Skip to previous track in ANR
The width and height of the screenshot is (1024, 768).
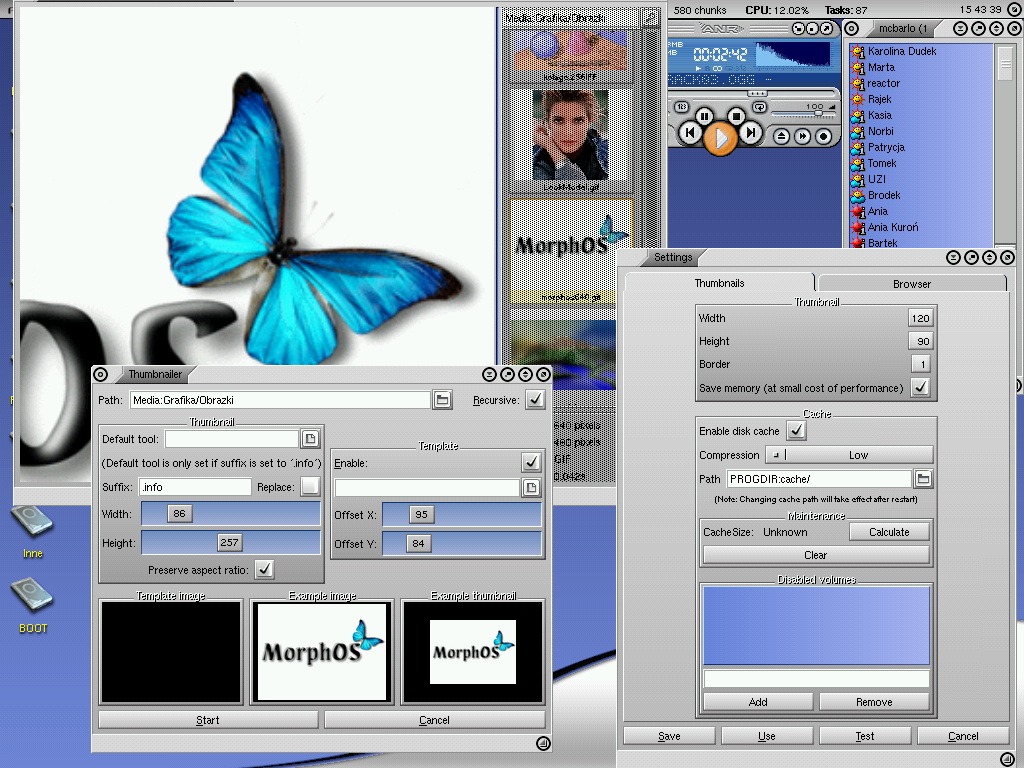pyautogui.click(x=690, y=133)
